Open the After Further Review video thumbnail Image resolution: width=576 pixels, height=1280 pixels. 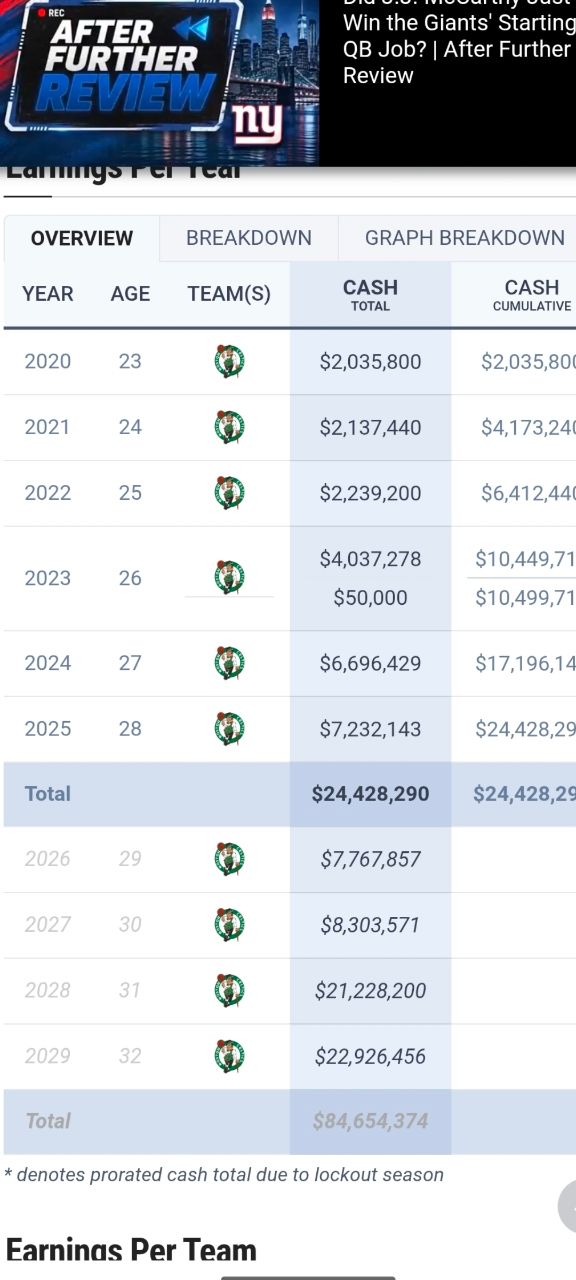point(160,82)
